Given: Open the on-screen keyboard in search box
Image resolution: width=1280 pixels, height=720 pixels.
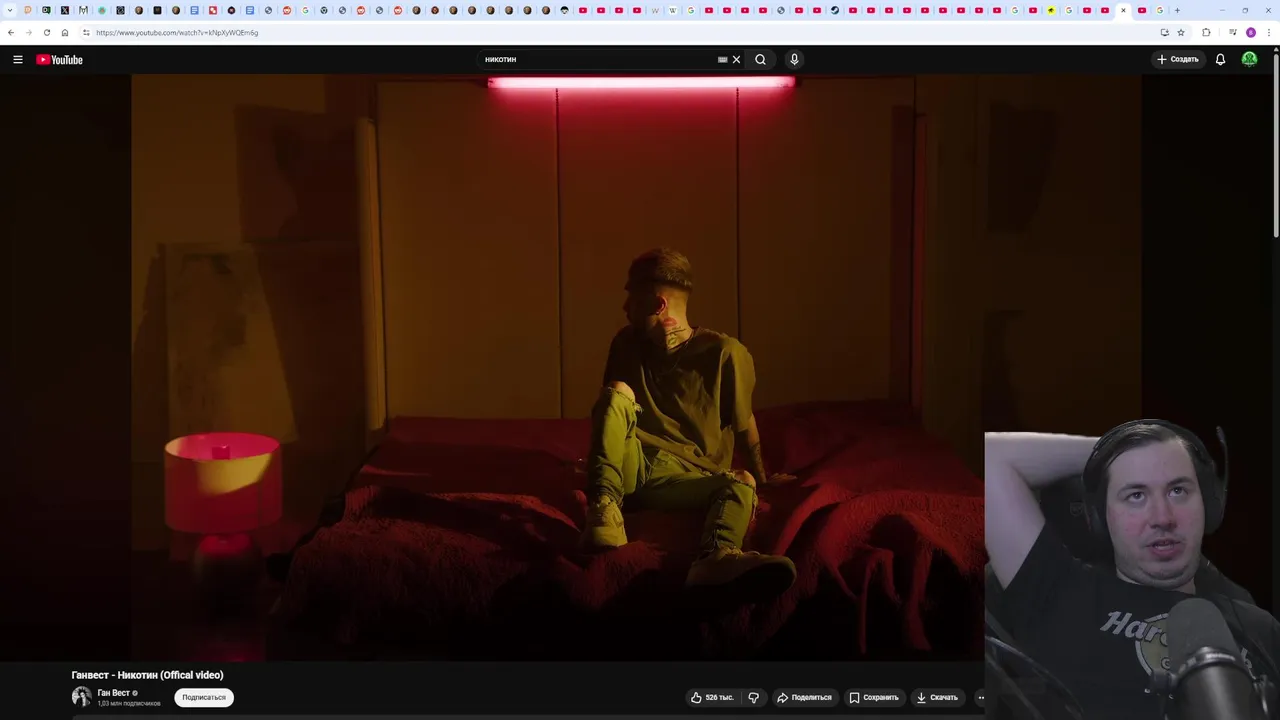Looking at the screenshot, I should click(723, 59).
